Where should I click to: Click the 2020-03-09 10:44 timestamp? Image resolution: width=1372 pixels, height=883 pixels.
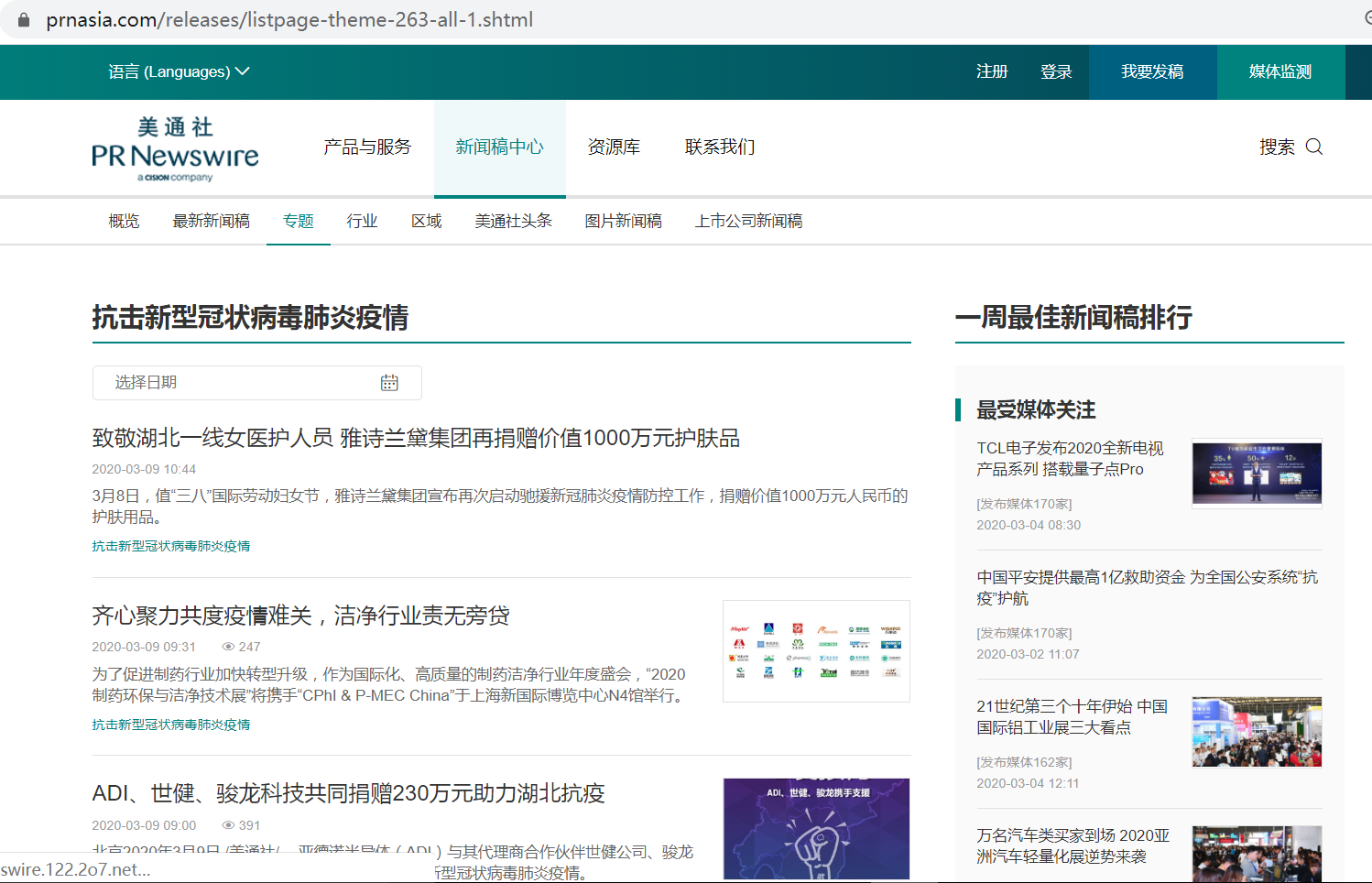coord(144,469)
